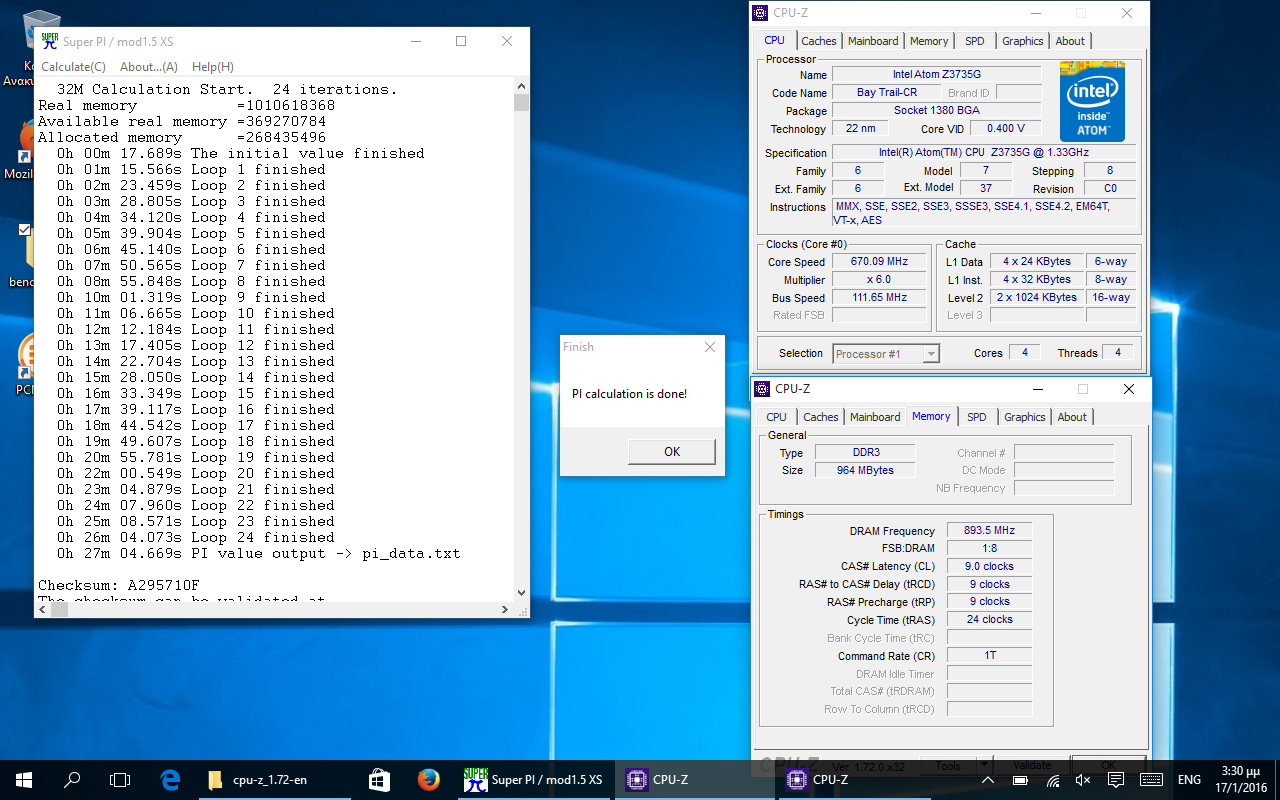Click OK in Finish dialog
Viewport: 1280px width, 800px height.
672,452
